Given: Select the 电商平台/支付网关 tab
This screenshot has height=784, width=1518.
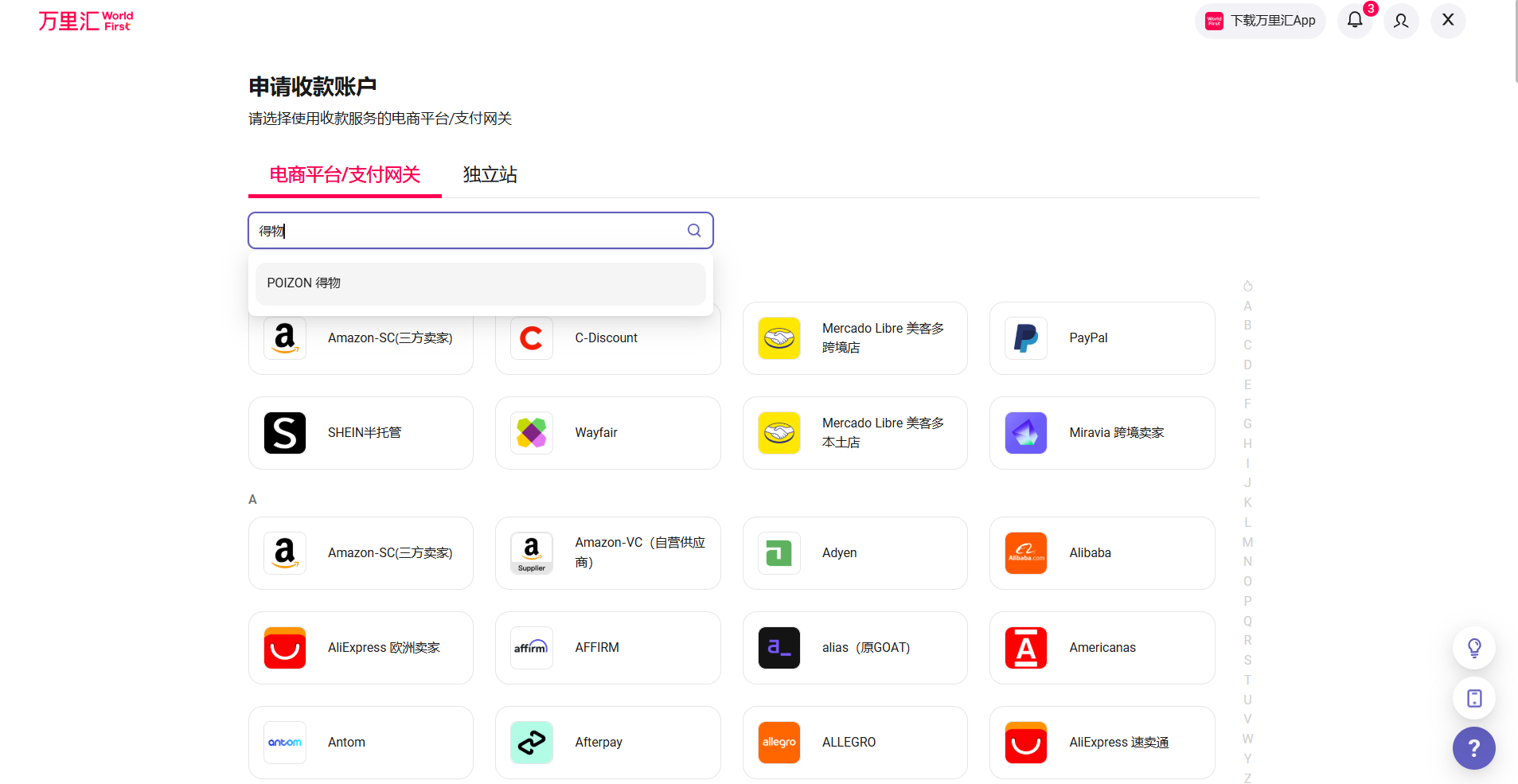Looking at the screenshot, I should click(345, 175).
